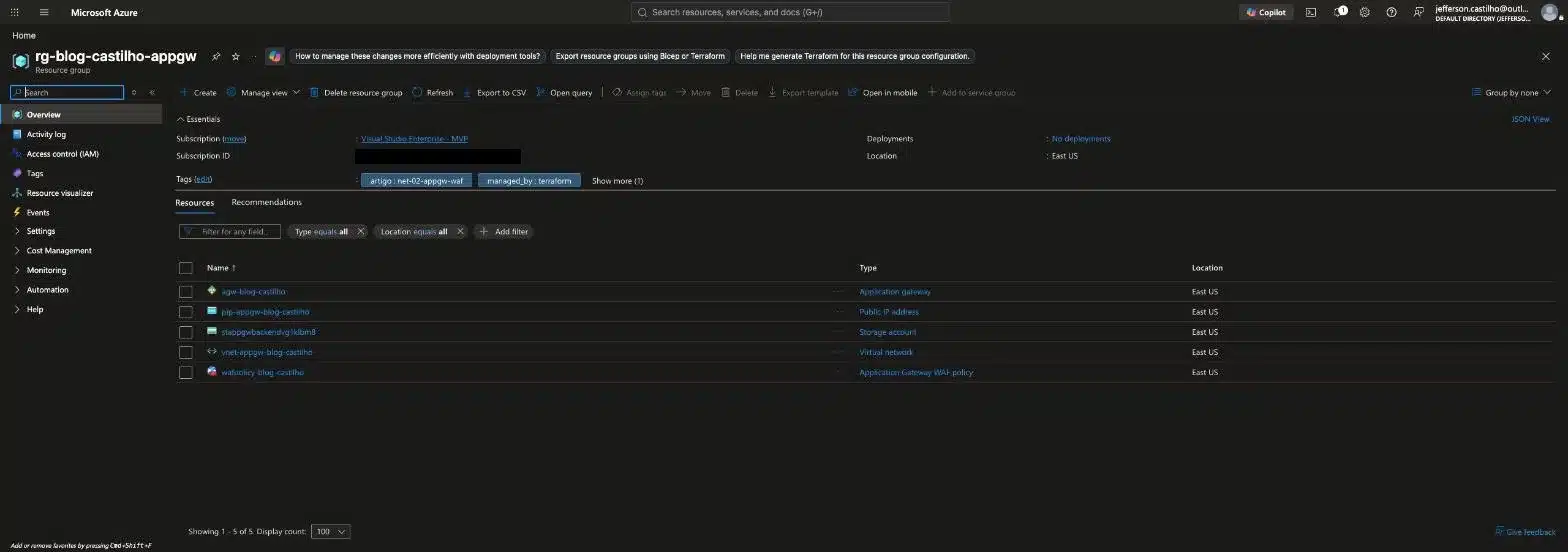Create a new resource
The image size is (1568, 552).
[x=198, y=92]
